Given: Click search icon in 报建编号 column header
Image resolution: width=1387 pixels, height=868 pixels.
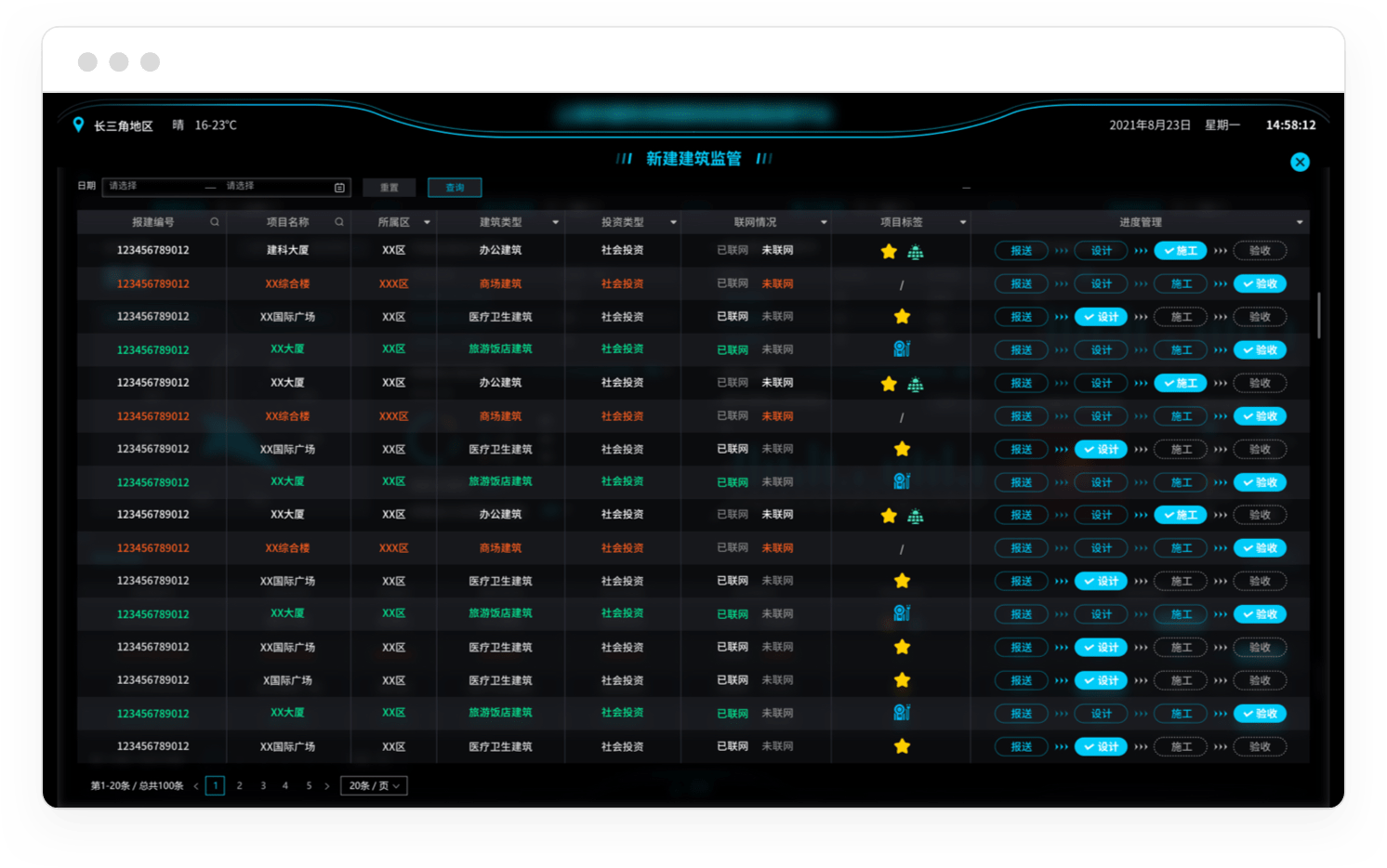Looking at the screenshot, I should 214,222.
